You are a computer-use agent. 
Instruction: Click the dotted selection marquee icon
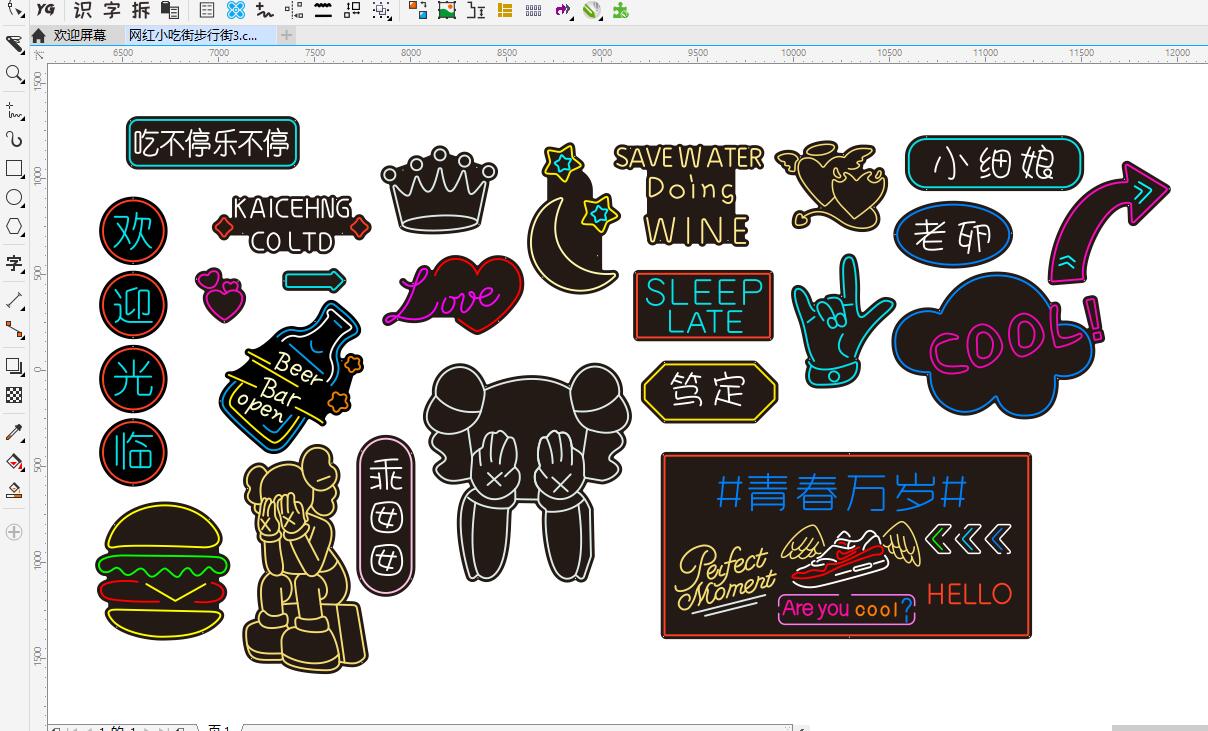click(382, 10)
